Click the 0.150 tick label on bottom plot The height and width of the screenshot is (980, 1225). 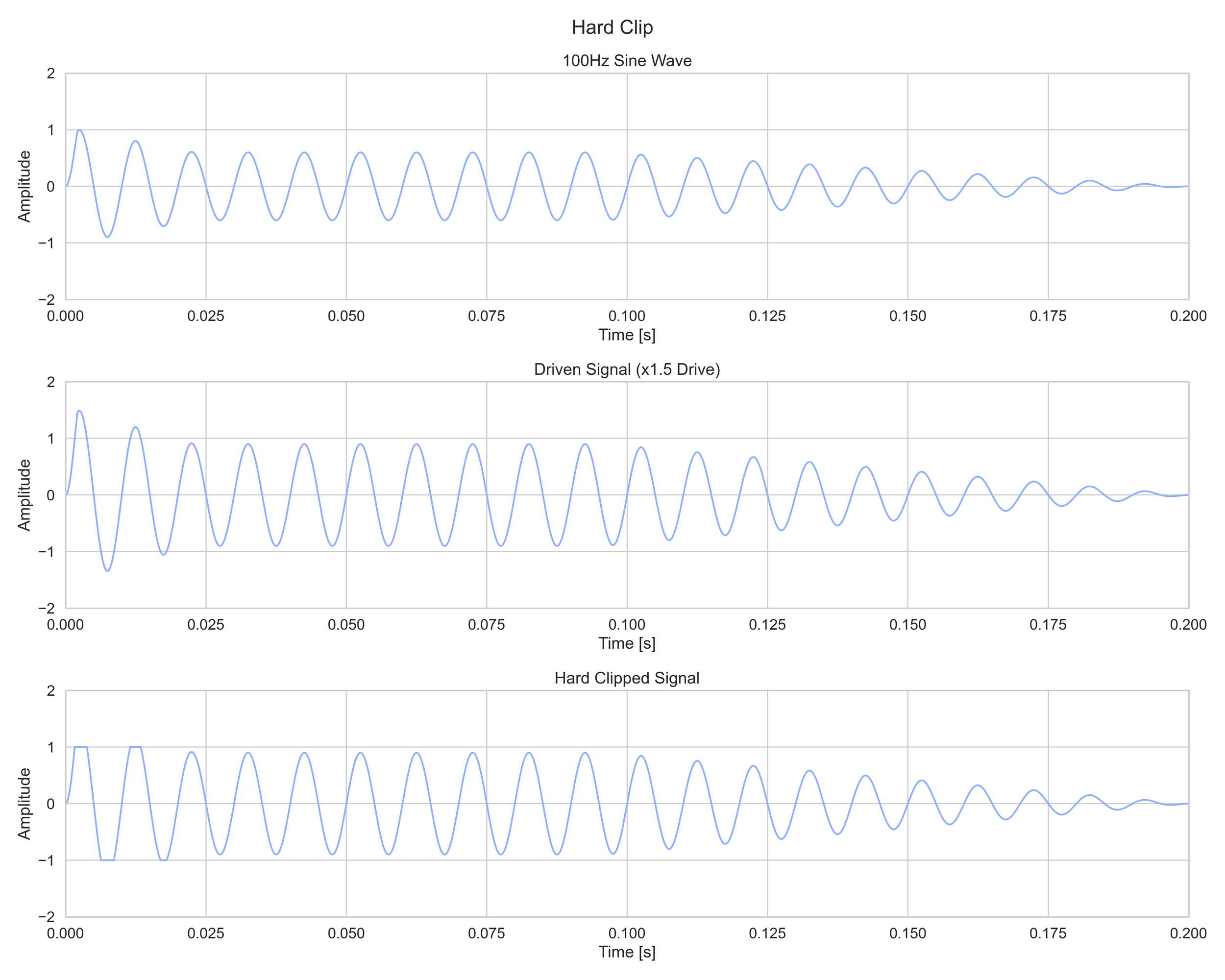[x=907, y=933]
